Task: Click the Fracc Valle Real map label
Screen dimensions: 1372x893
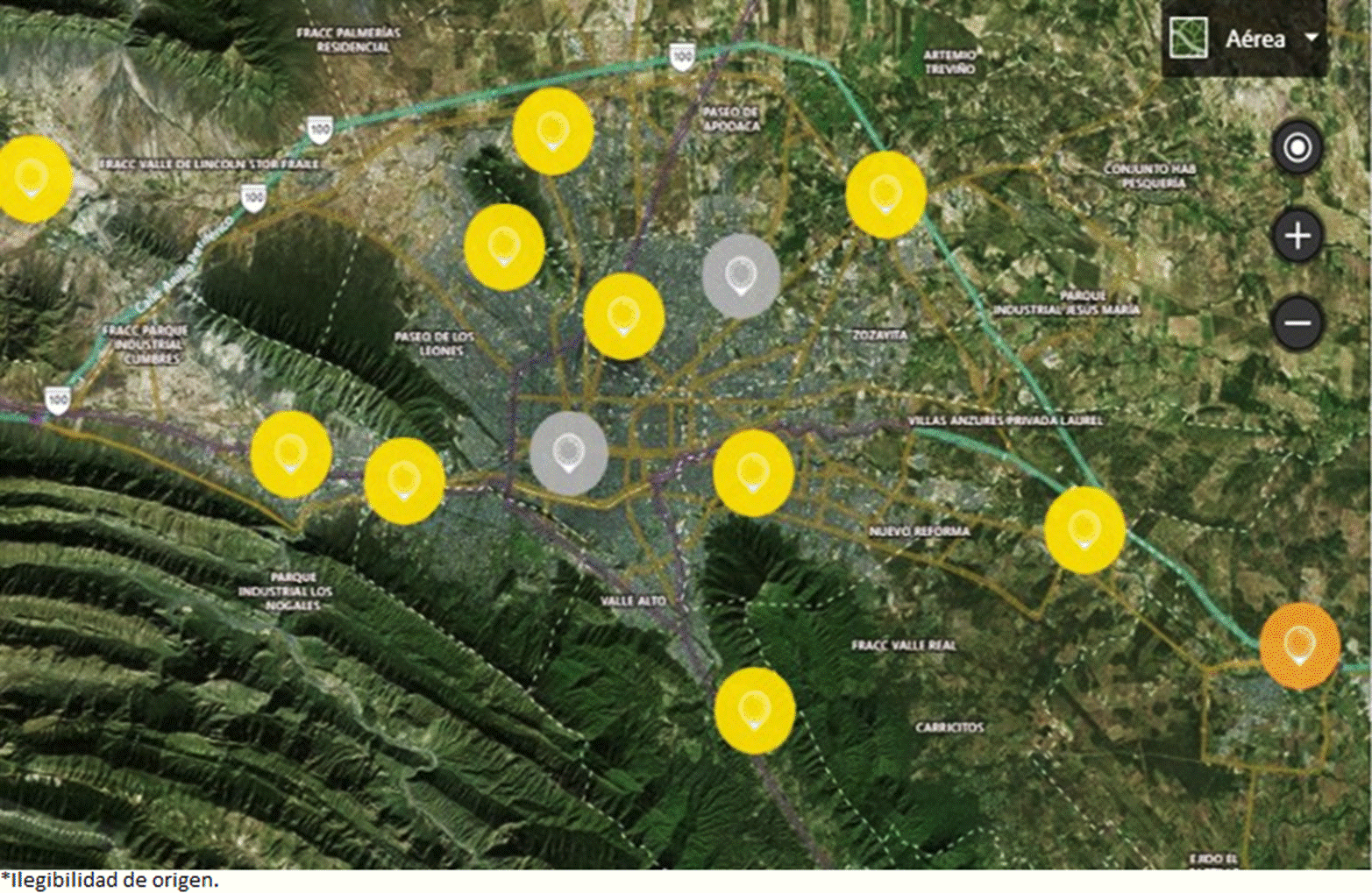Action: click(x=904, y=645)
